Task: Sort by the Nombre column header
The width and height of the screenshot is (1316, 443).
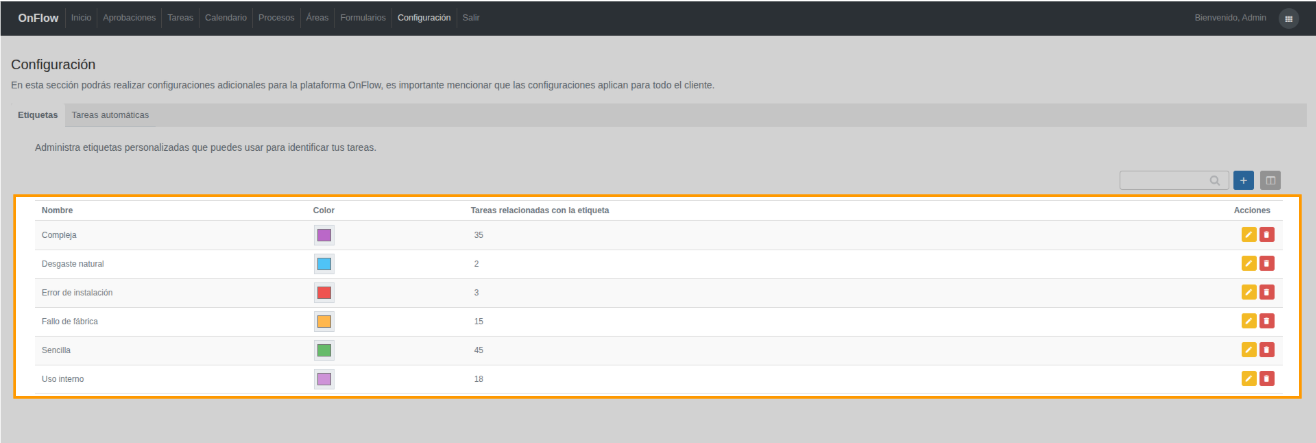Action: [57, 210]
